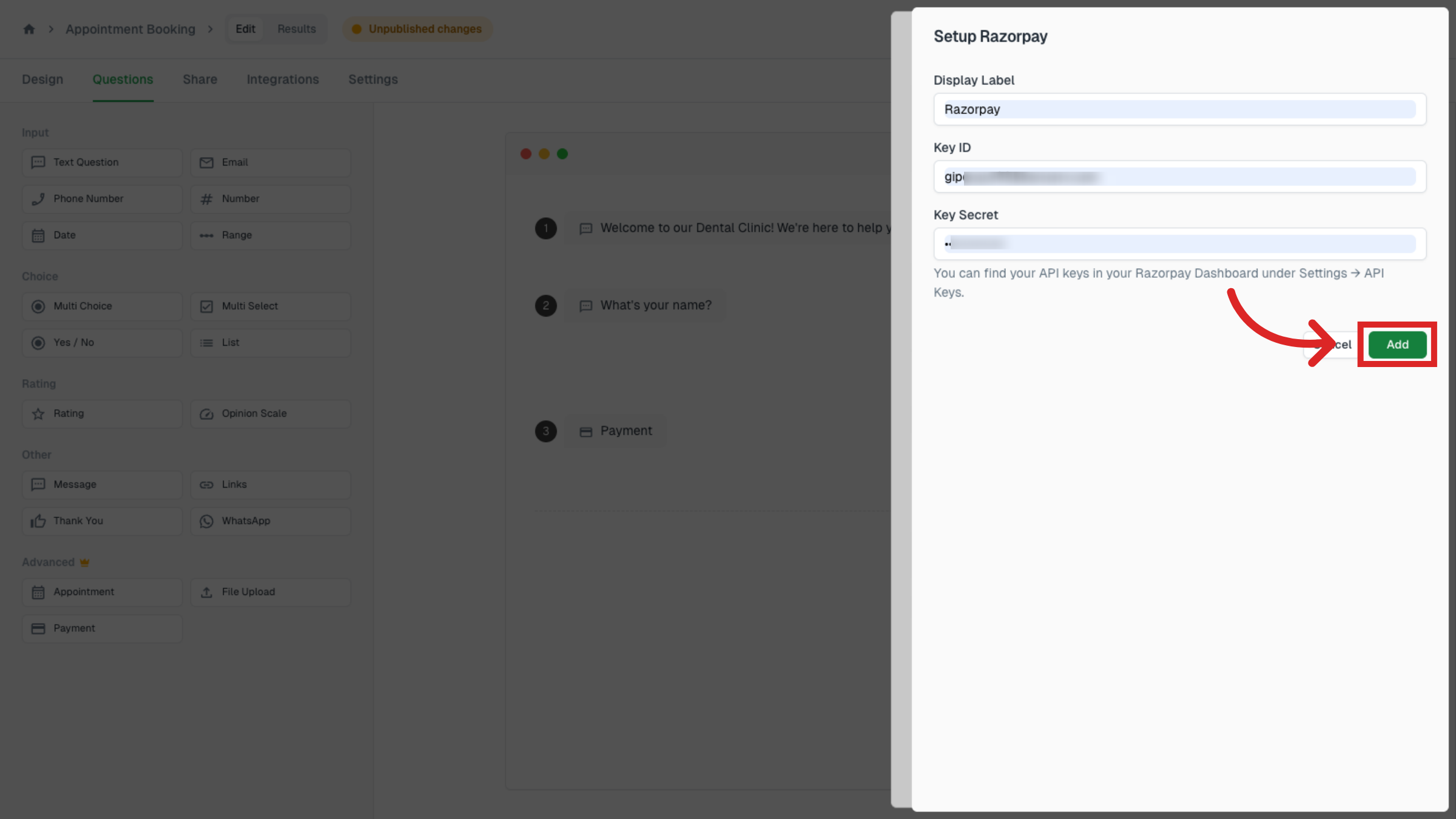Add a Range question element

coord(271,235)
